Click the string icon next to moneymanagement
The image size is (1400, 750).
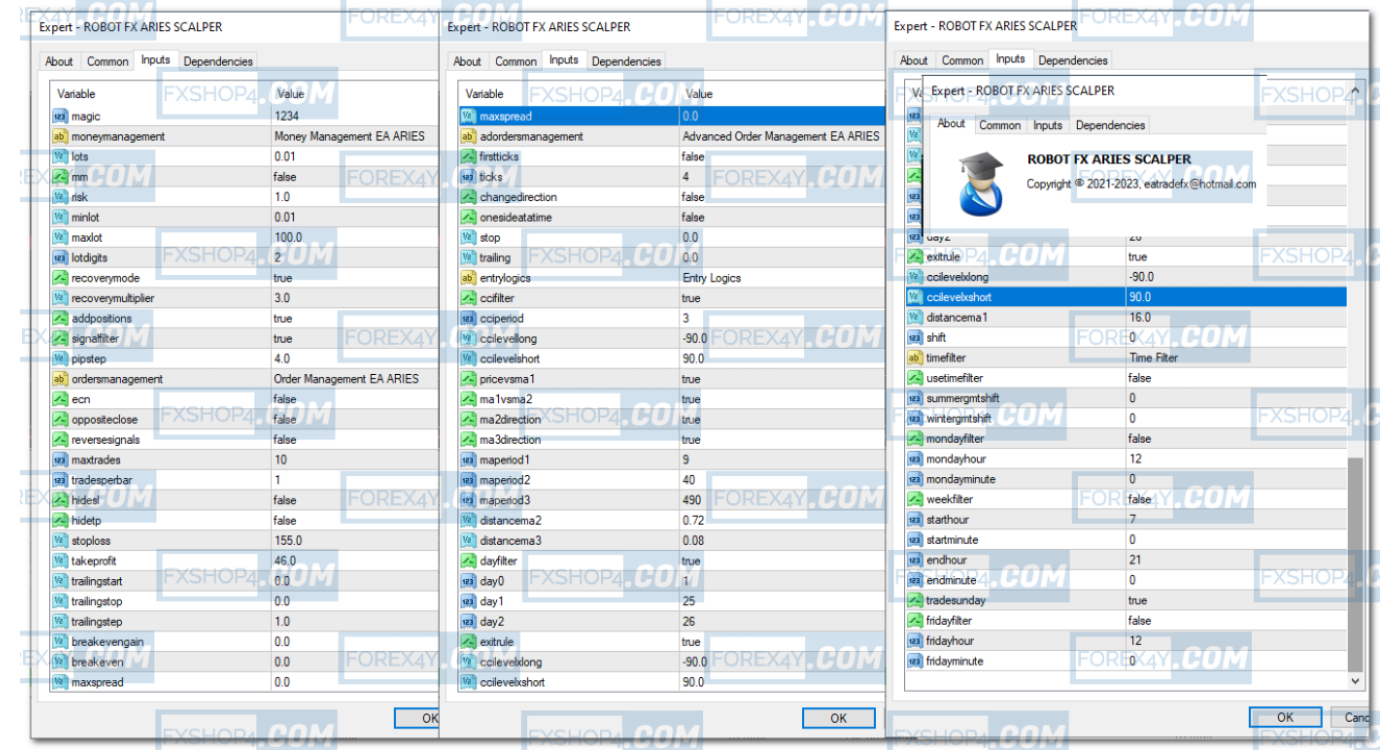(59, 136)
